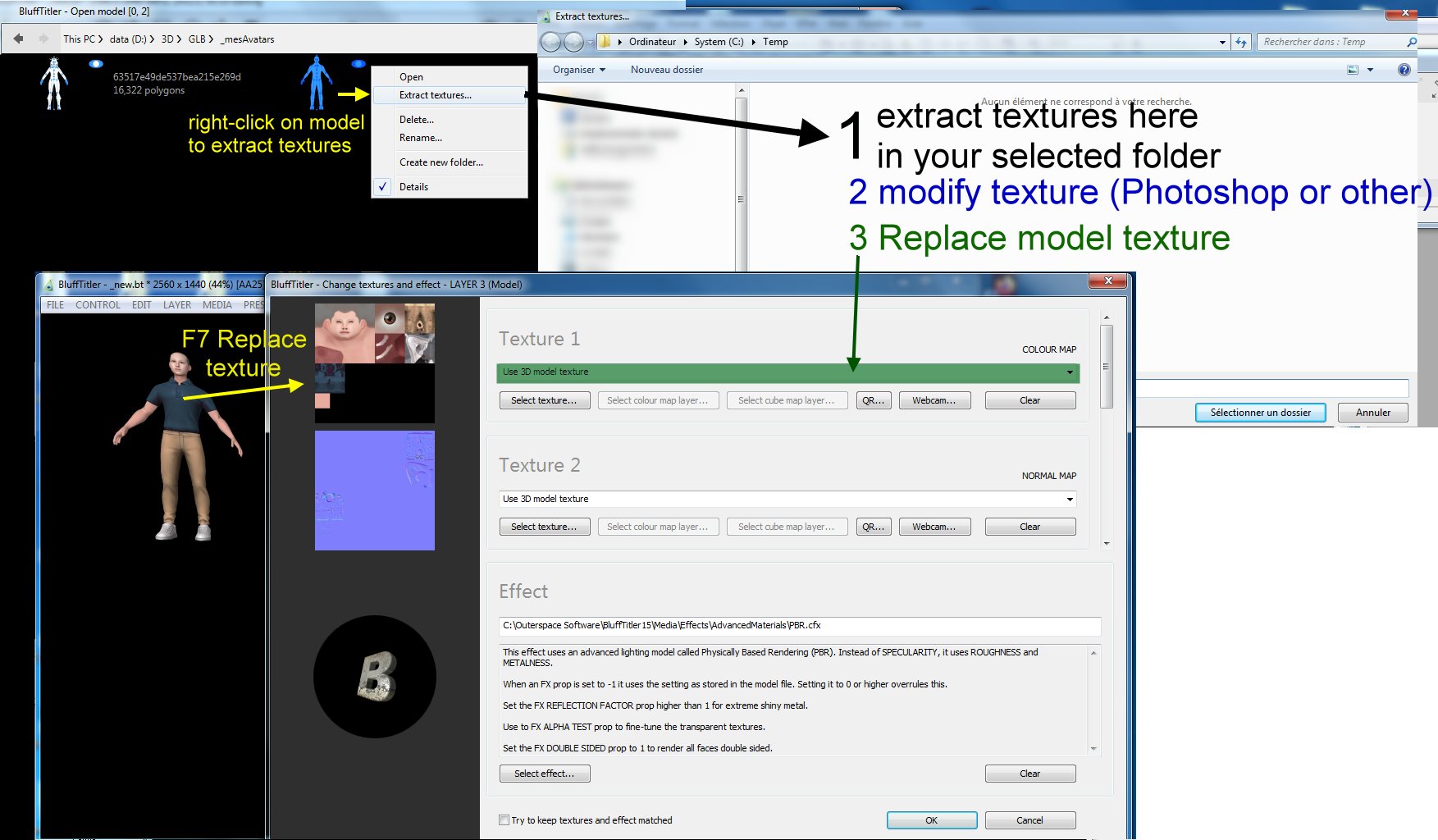Screen dimensions: 1438x840
Task: Click the PBR effect preview sphere
Action: point(375,677)
